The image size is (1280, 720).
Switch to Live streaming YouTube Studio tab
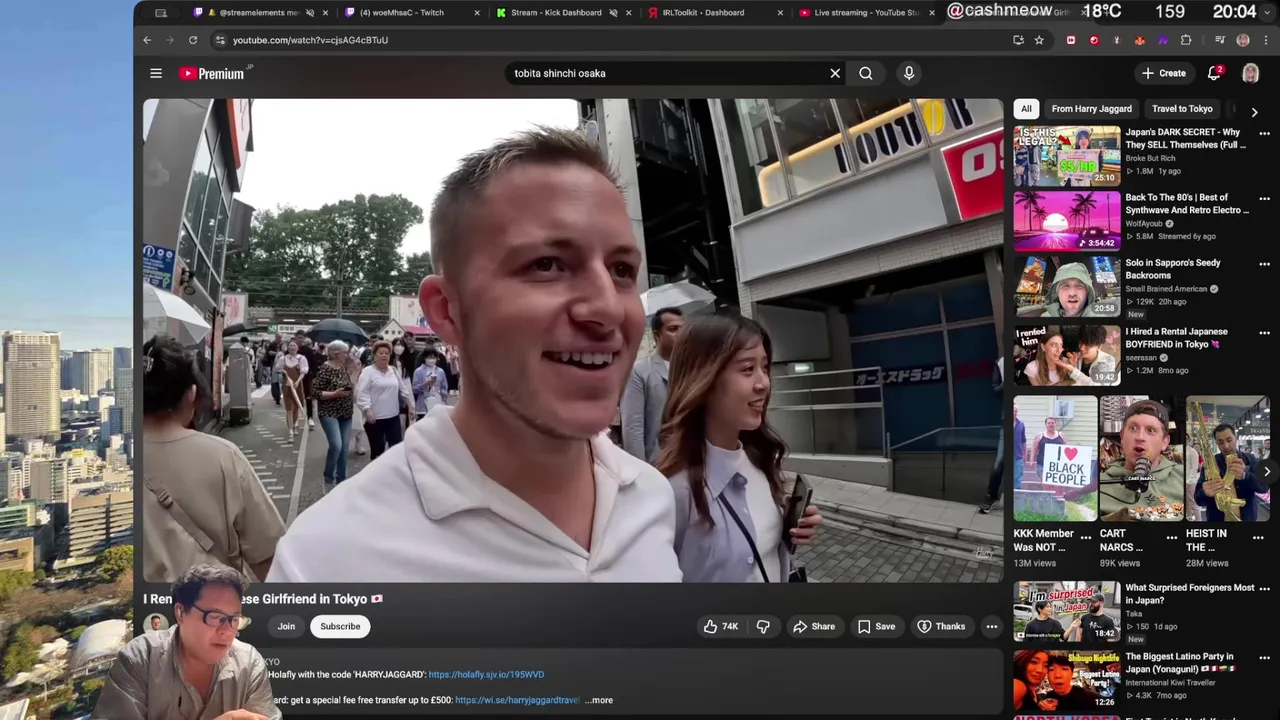pyautogui.click(x=866, y=13)
